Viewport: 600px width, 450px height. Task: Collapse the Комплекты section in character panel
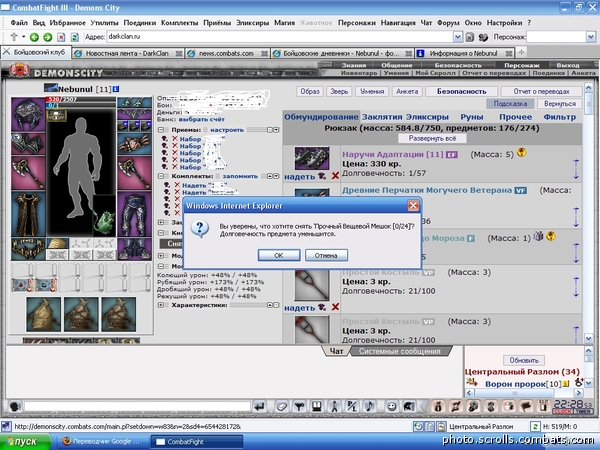(161, 176)
